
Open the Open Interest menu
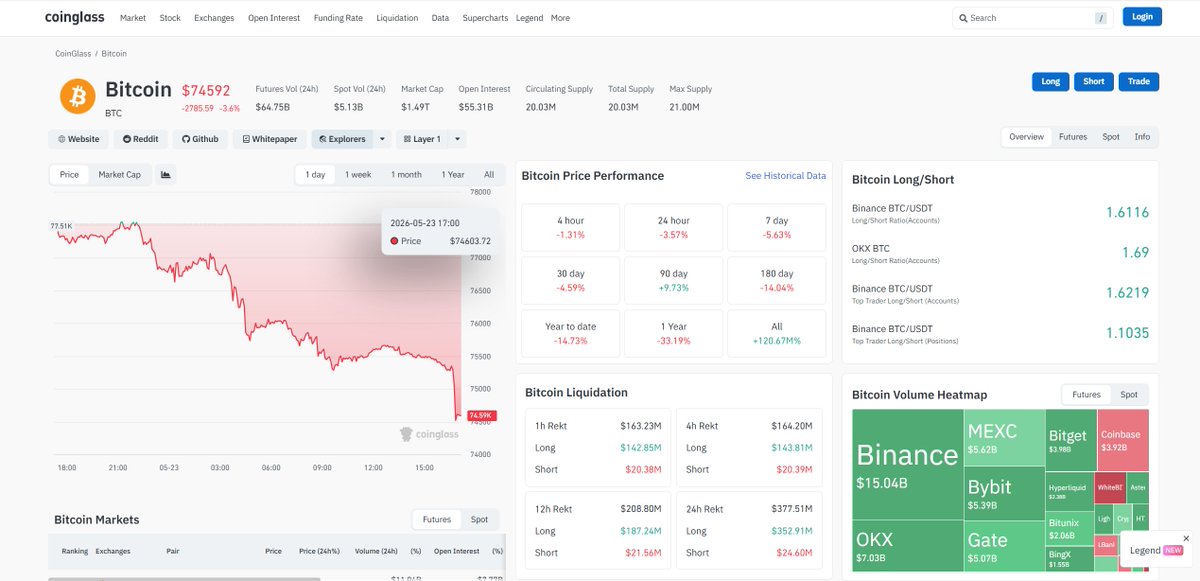click(x=274, y=18)
